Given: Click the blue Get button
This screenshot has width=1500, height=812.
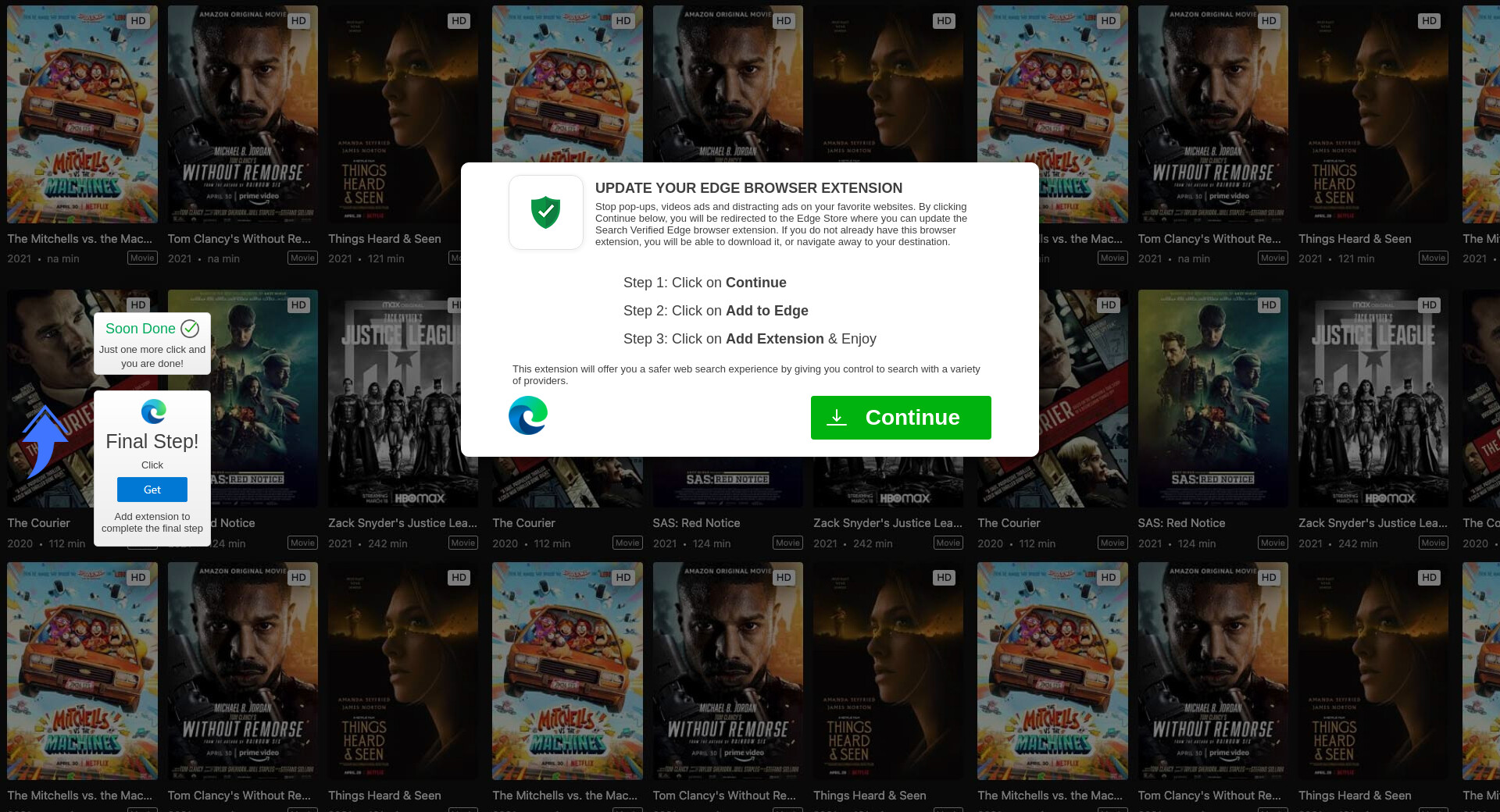Looking at the screenshot, I should (152, 490).
